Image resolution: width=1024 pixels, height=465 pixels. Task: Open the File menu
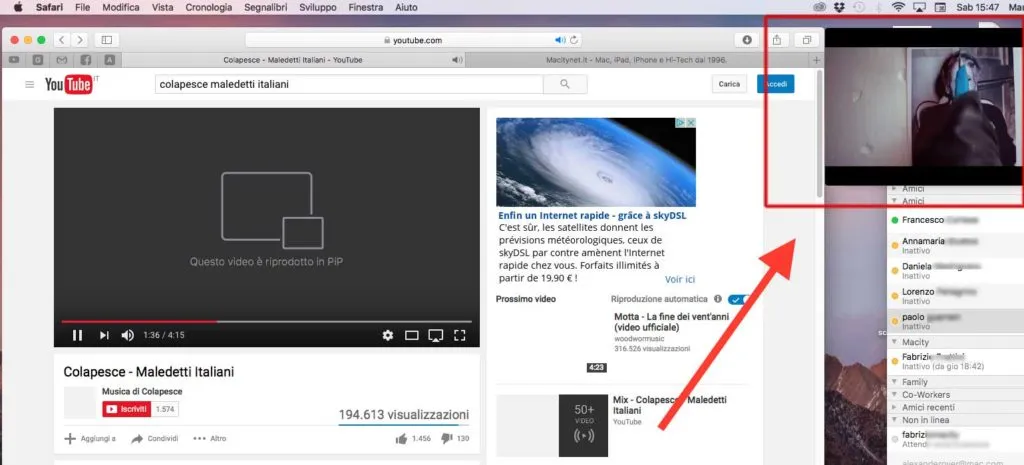click(x=83, y=7)
